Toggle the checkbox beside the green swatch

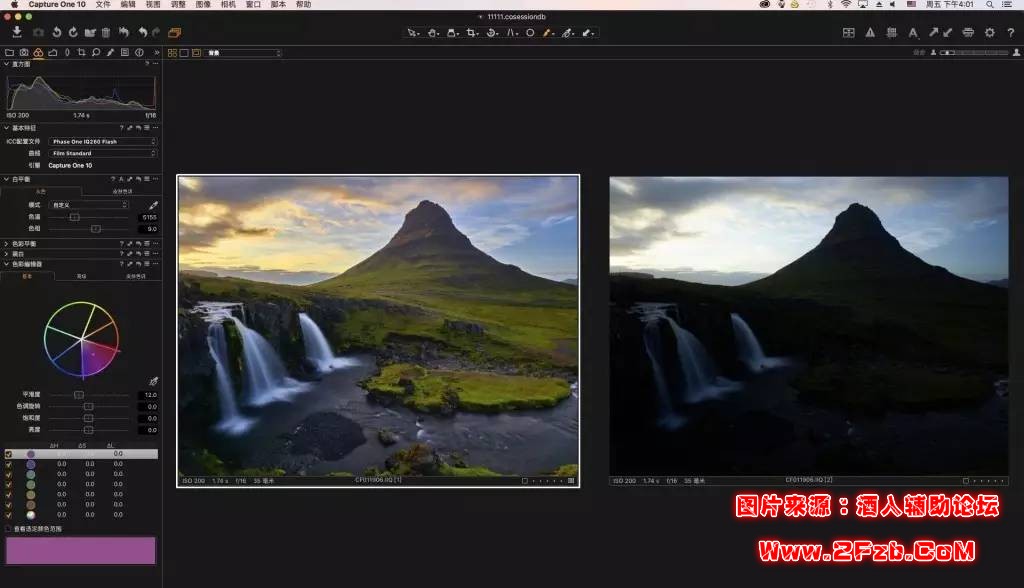[9, 484]
